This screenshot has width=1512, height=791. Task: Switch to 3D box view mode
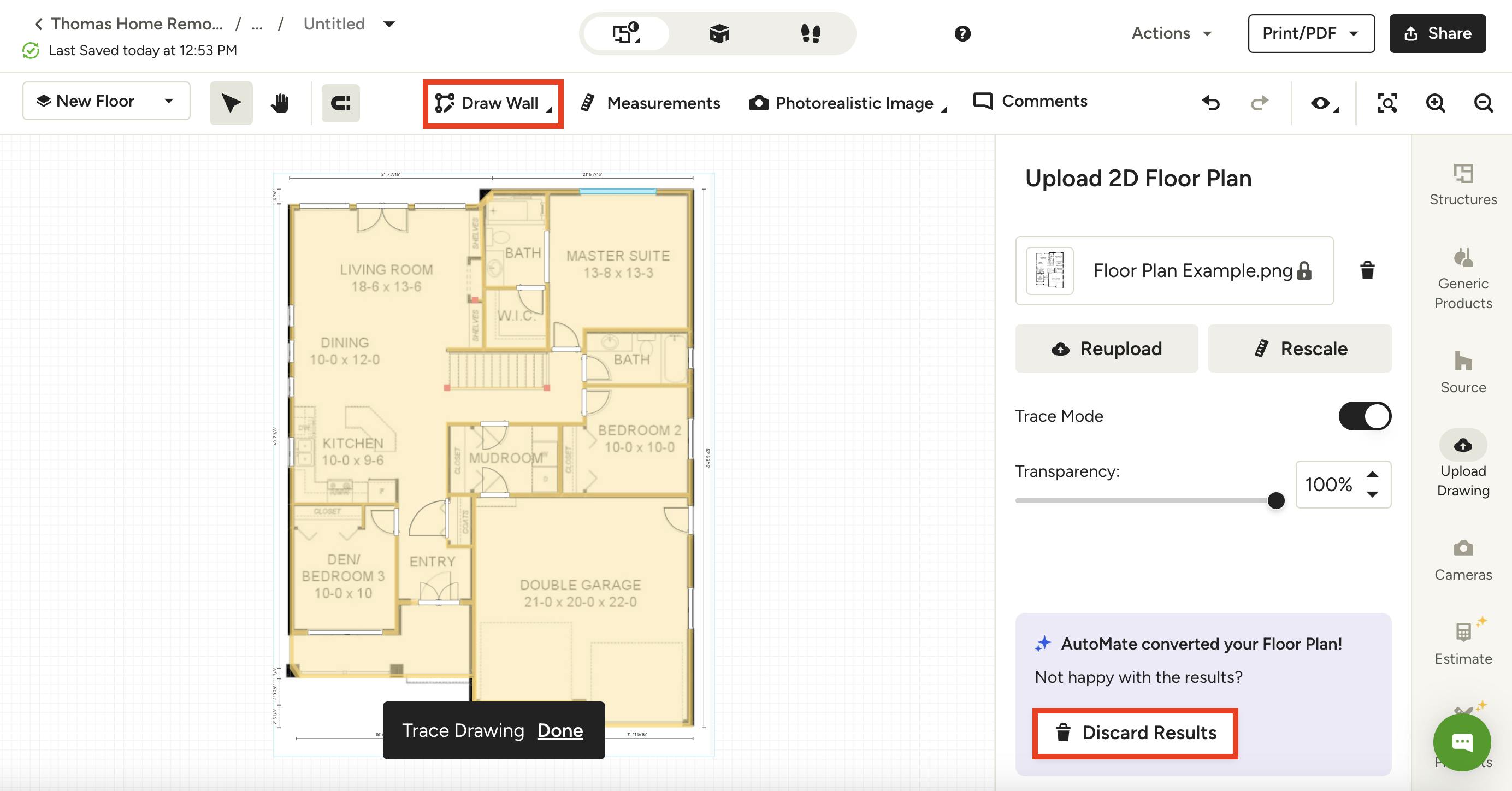point(719,33)
